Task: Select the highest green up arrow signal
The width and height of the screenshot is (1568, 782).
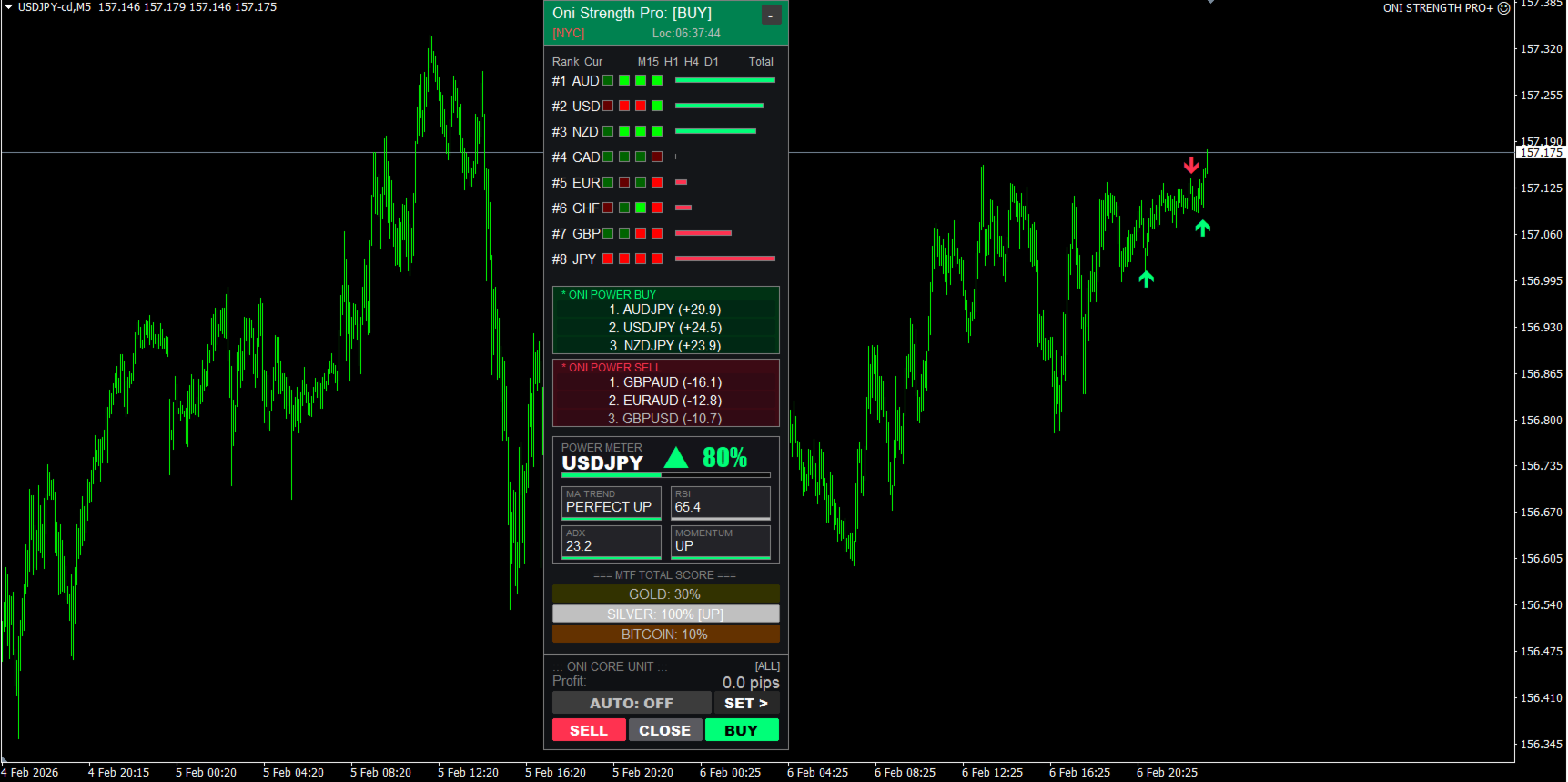Action: (1203, 228)
